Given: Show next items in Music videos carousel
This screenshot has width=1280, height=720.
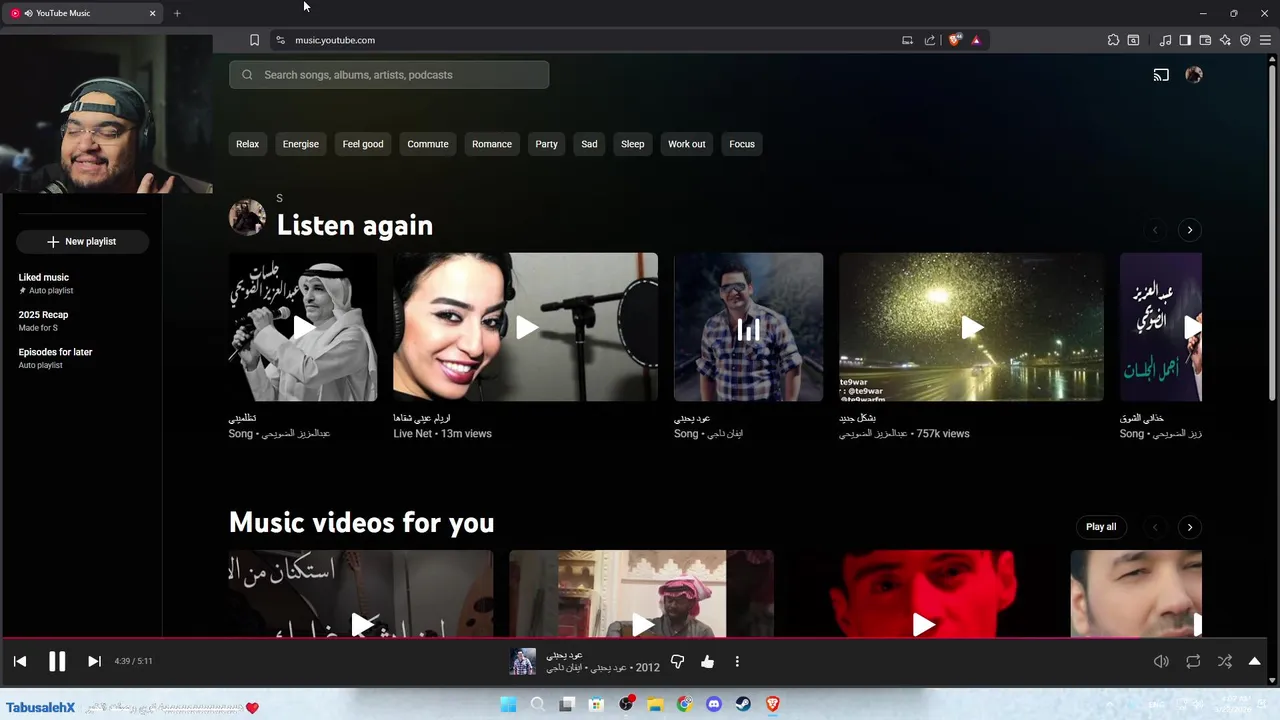Looking at the screenshot, I should coord(1189,527).
